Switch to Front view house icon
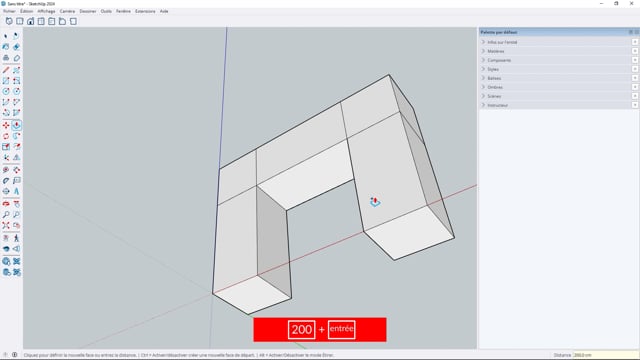This screenshot has width=640, height=360. (31, 21)
